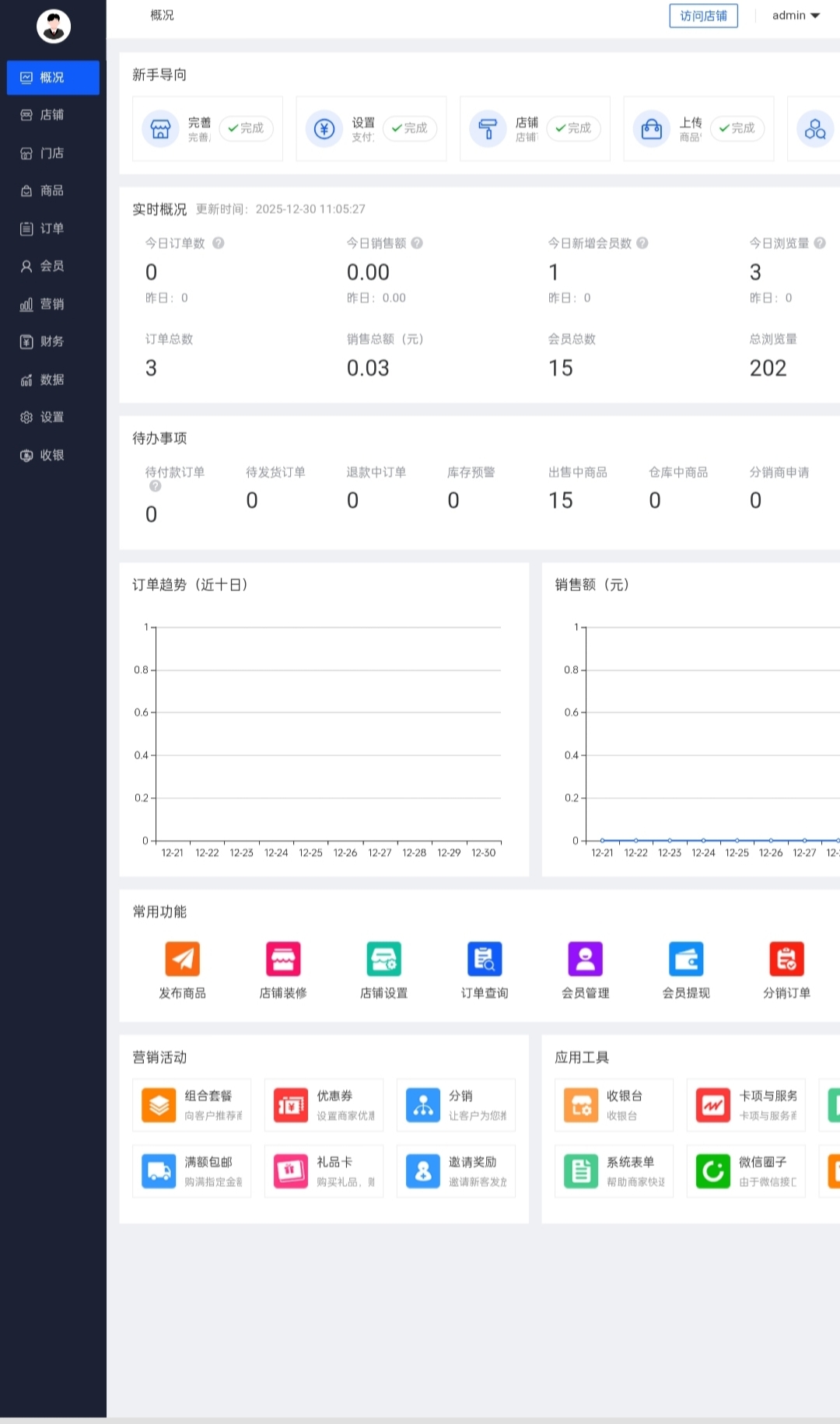Image resolution: width=840 pixels, height=1424 pixels.
Task: Open the 发布商品 shortcut icon
Action: 183,958
